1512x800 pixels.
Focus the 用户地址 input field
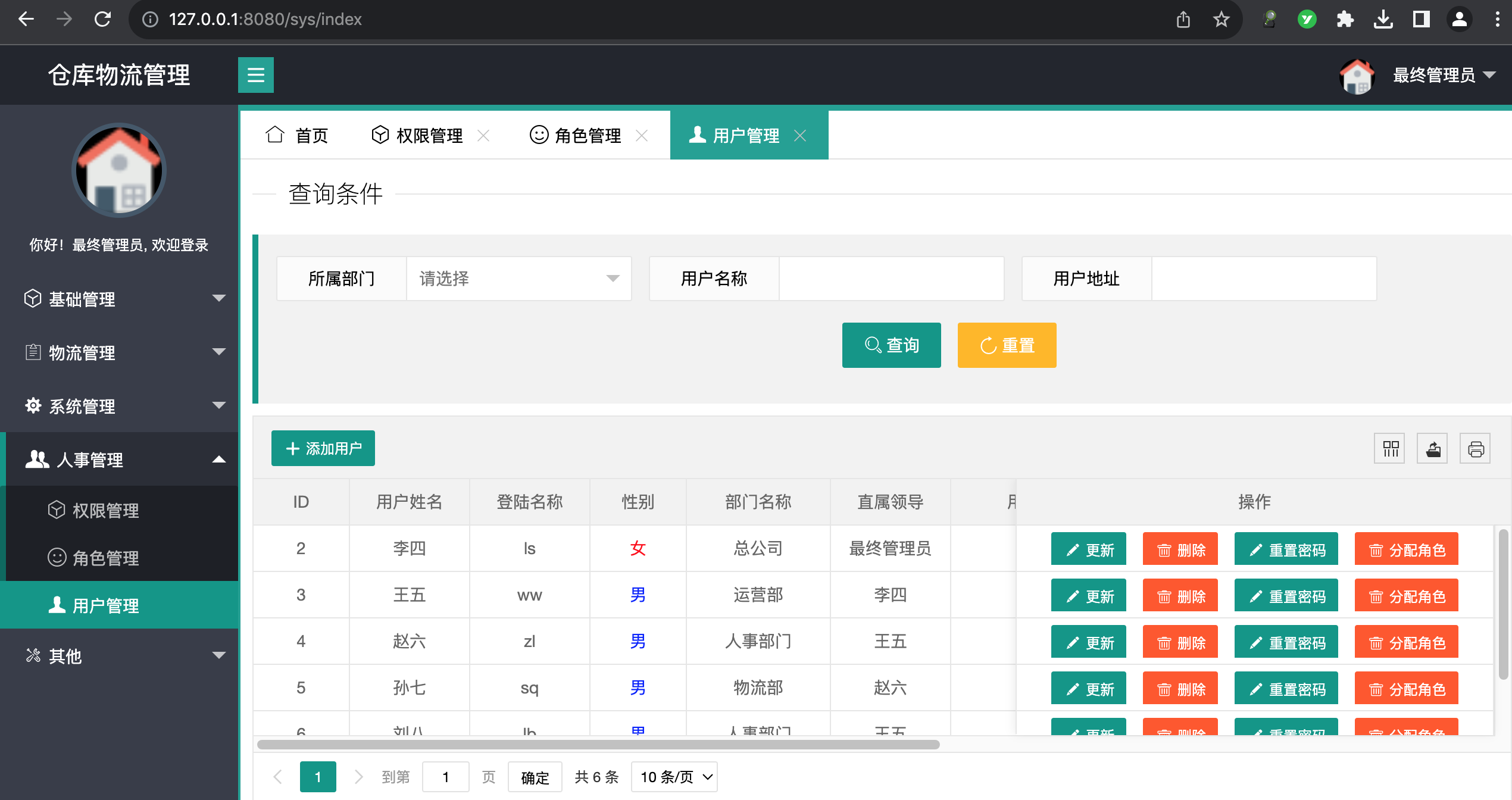tap(1264, 279)
